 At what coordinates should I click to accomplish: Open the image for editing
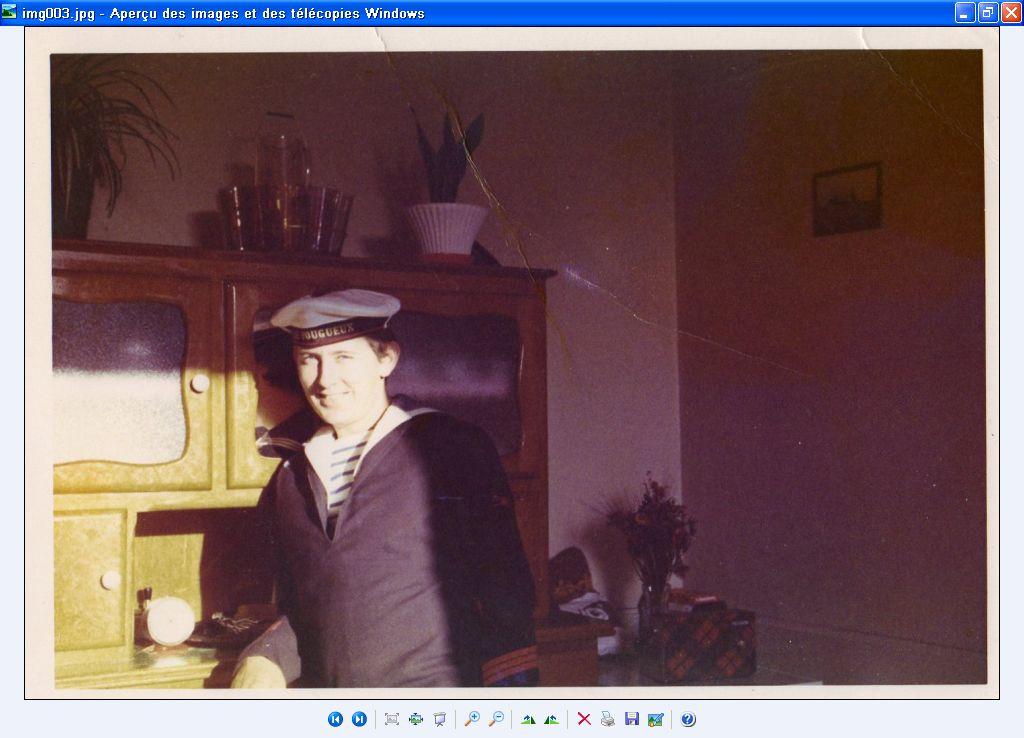656,719
